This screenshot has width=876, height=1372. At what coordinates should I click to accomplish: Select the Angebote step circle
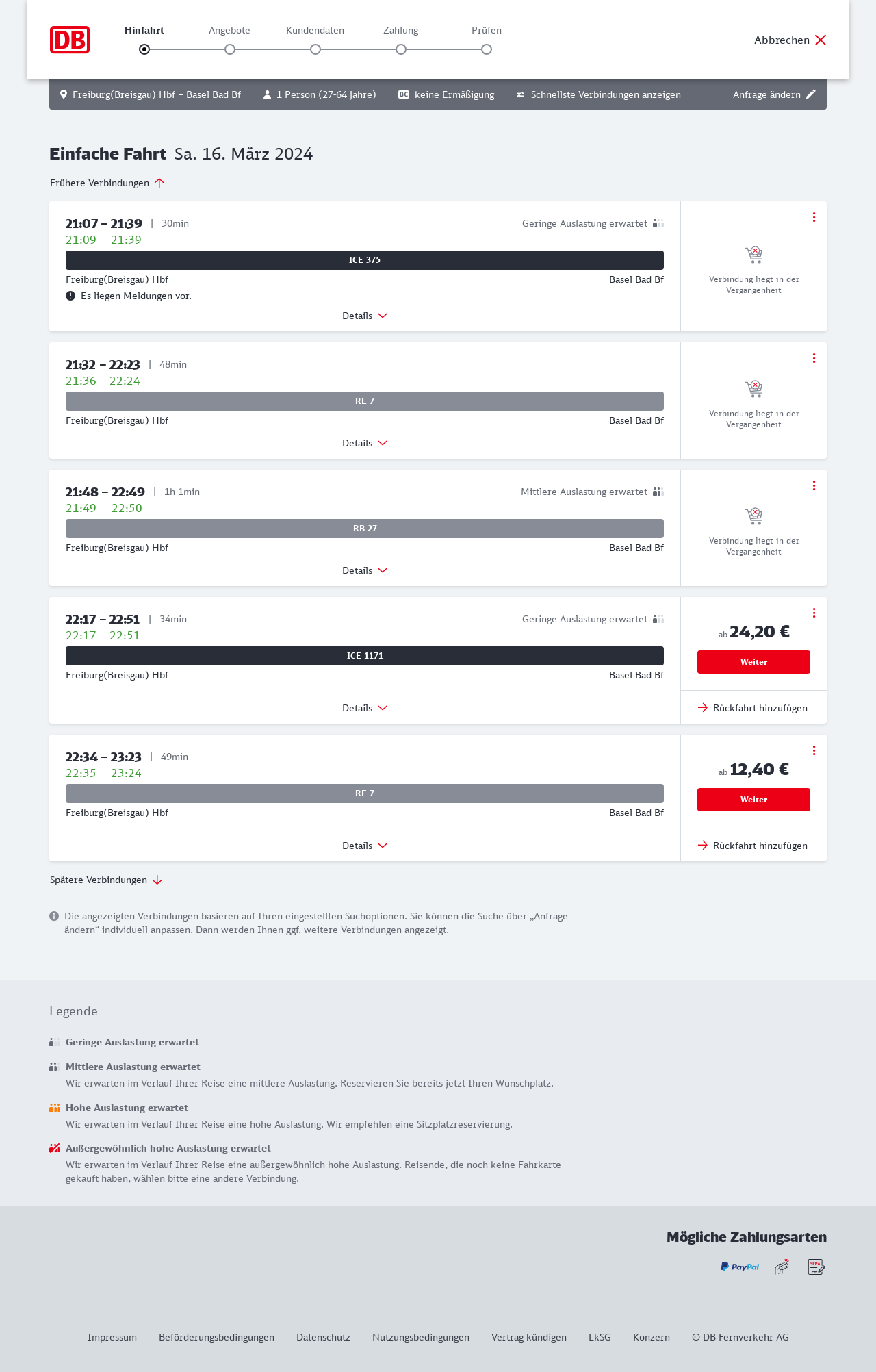[x=230, y=49]
